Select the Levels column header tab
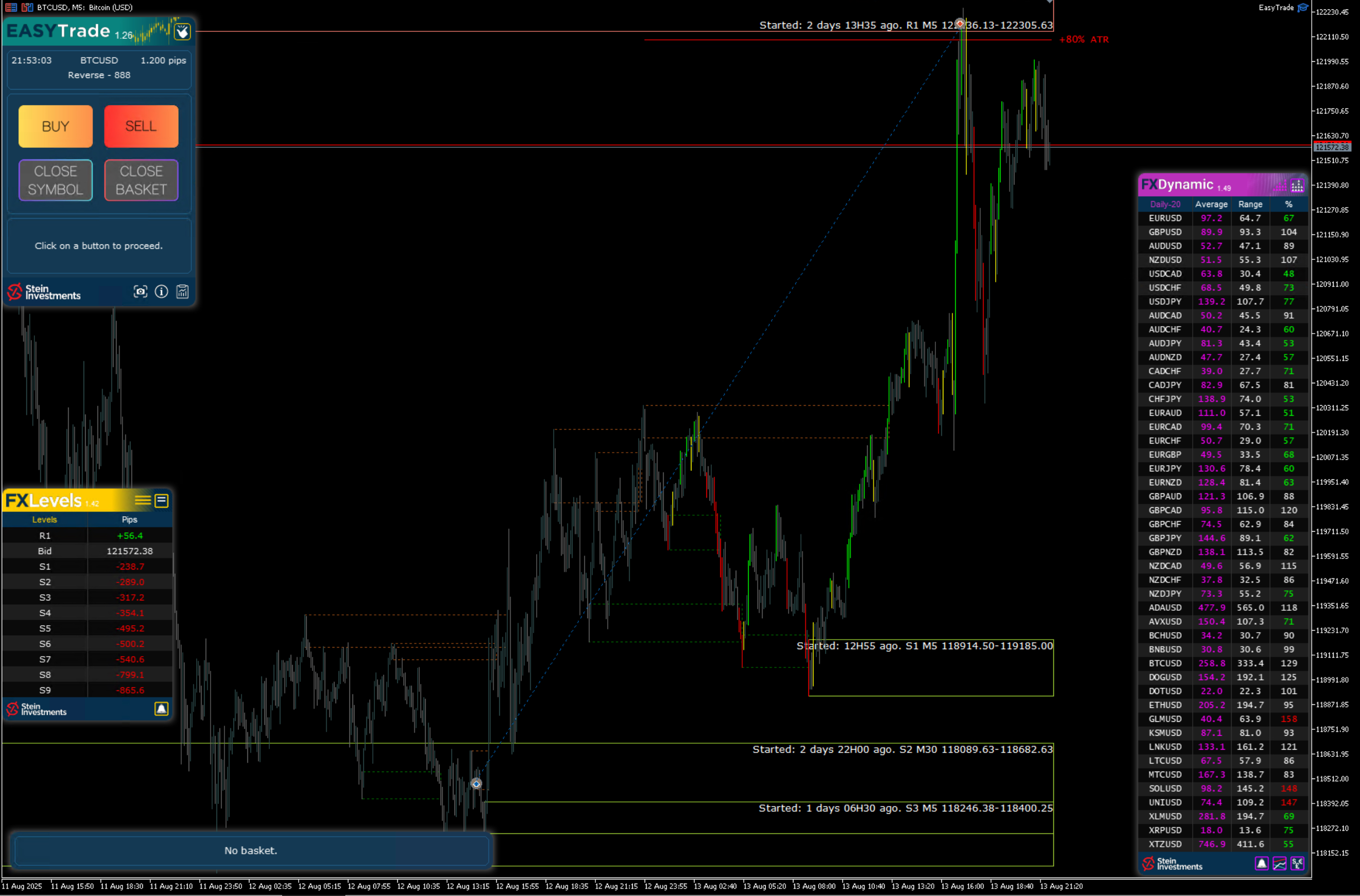 [x=45, y=519]
